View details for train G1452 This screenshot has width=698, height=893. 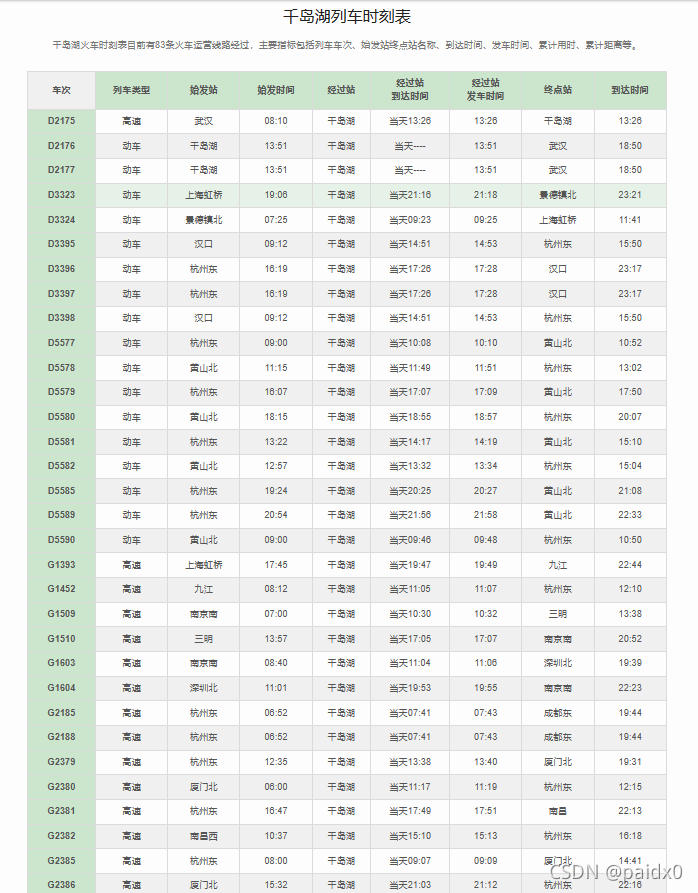coord(61,589)
